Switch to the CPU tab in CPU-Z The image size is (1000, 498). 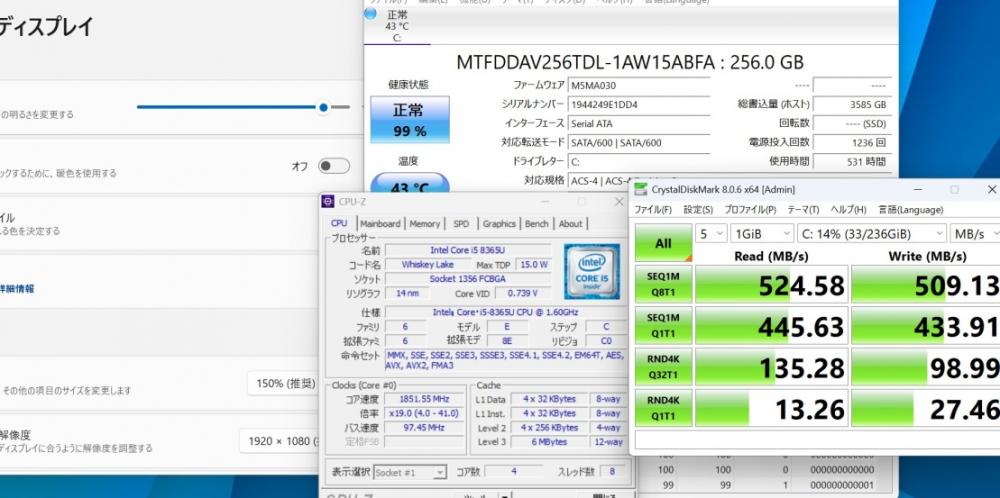point(339,223)
